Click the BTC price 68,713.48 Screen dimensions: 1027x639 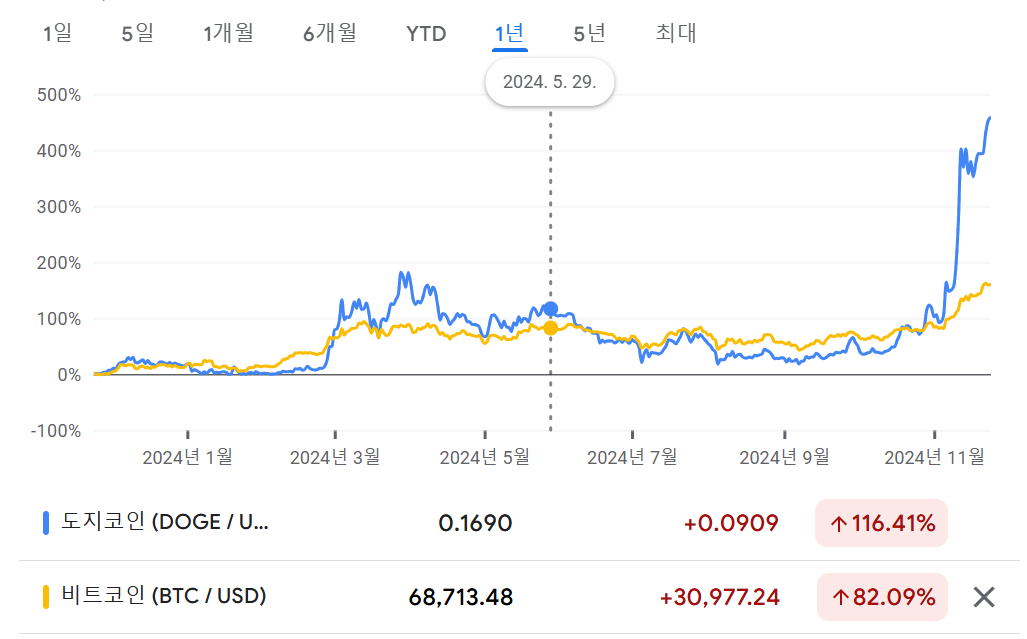(x=461, y=597)
